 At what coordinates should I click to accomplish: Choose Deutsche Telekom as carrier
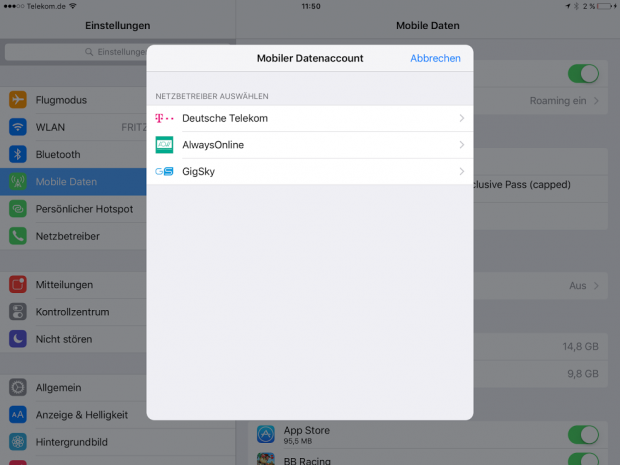click(310, 118)
